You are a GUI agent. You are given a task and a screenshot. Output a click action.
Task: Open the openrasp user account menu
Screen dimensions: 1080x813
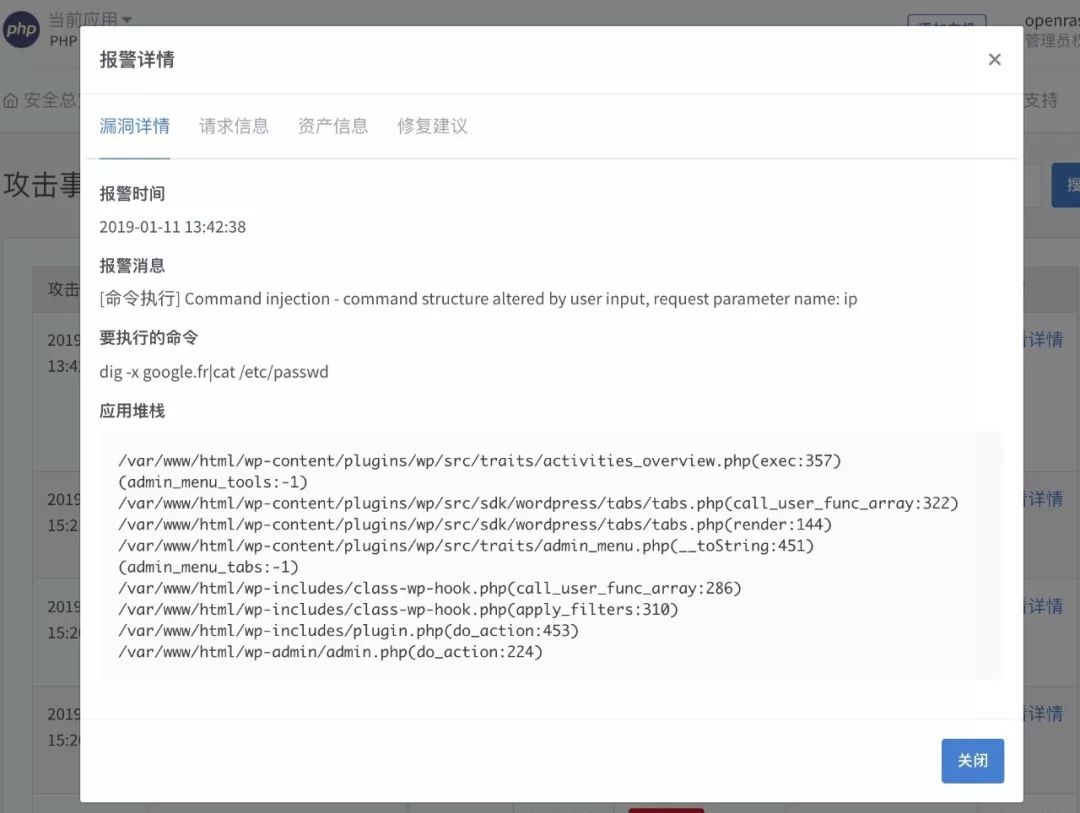click(x=1052, y=21)
